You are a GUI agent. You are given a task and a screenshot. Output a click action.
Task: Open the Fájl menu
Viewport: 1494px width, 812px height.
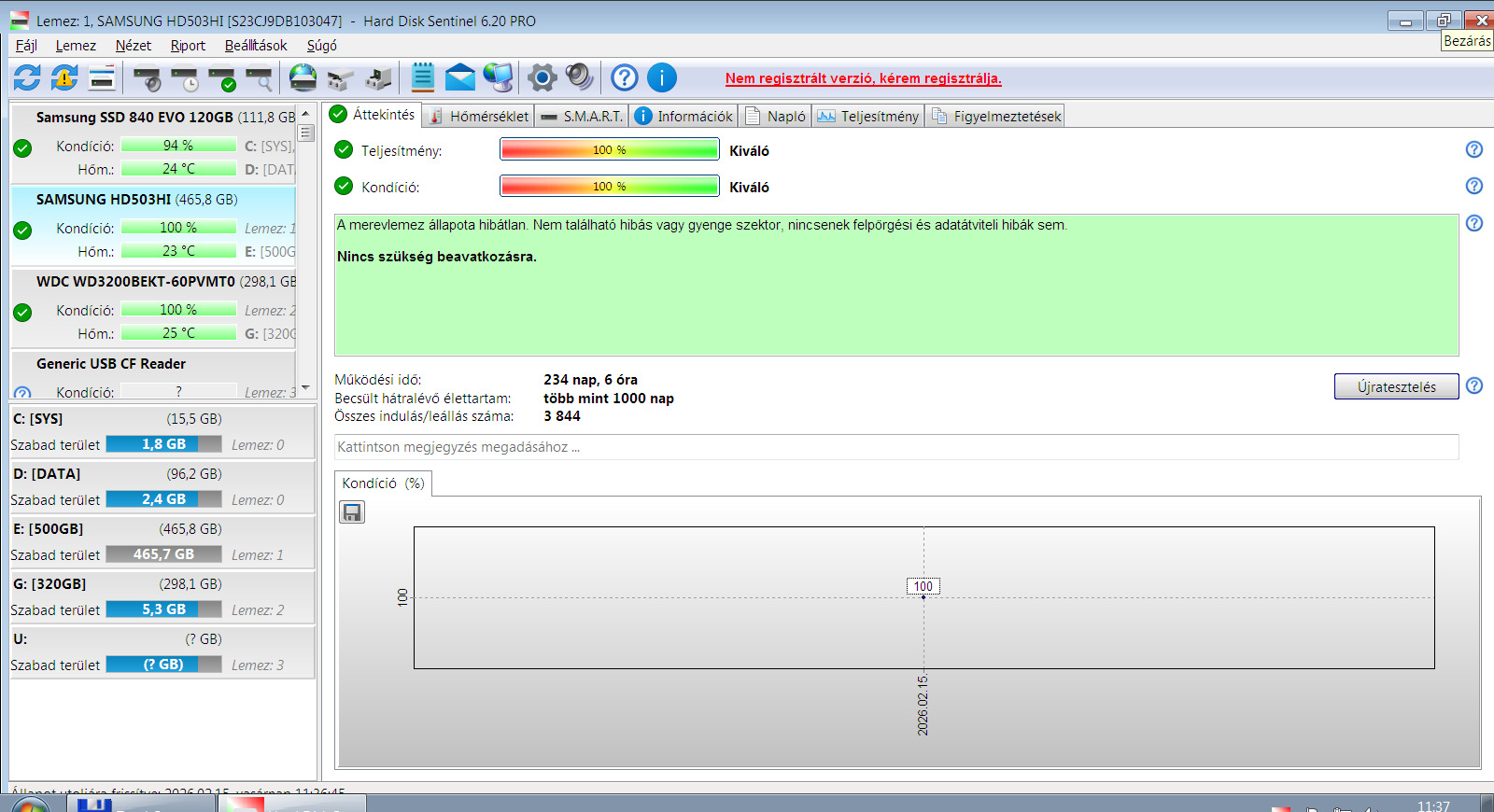(26, 45)
